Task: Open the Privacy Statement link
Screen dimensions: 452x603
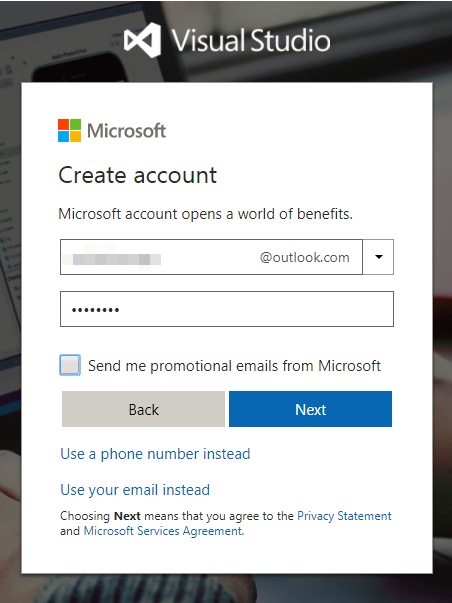Action: tap(344, 516)
